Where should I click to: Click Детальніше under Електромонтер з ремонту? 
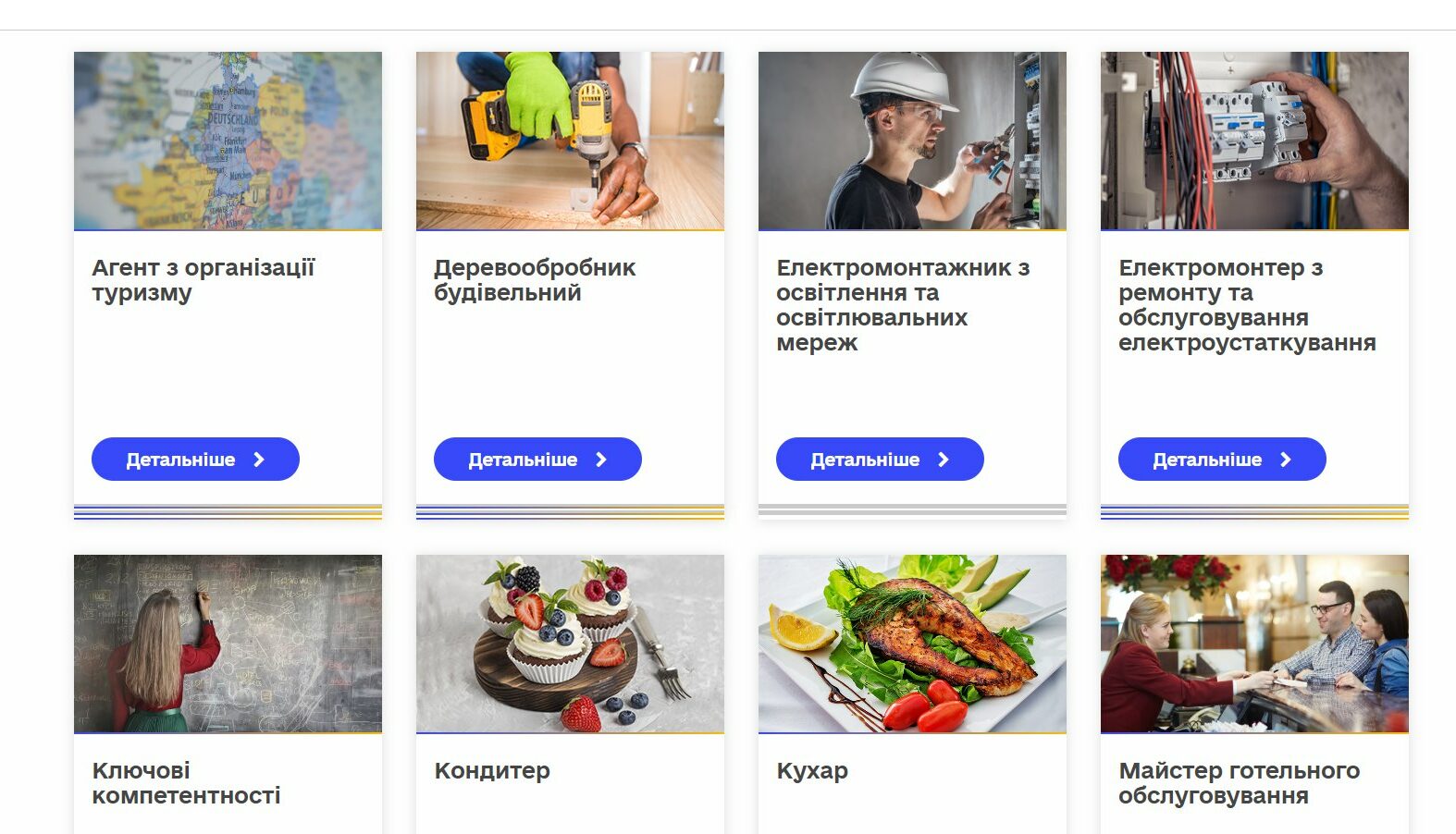pos(1222,460)
